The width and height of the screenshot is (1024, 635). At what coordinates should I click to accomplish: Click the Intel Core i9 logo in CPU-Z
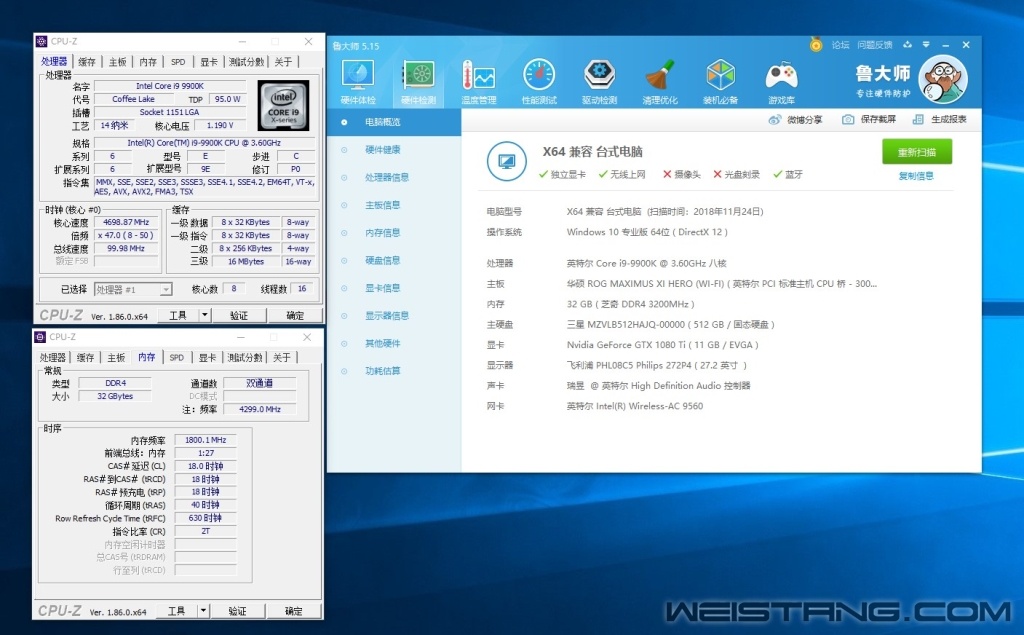click(x=283, y=106)
